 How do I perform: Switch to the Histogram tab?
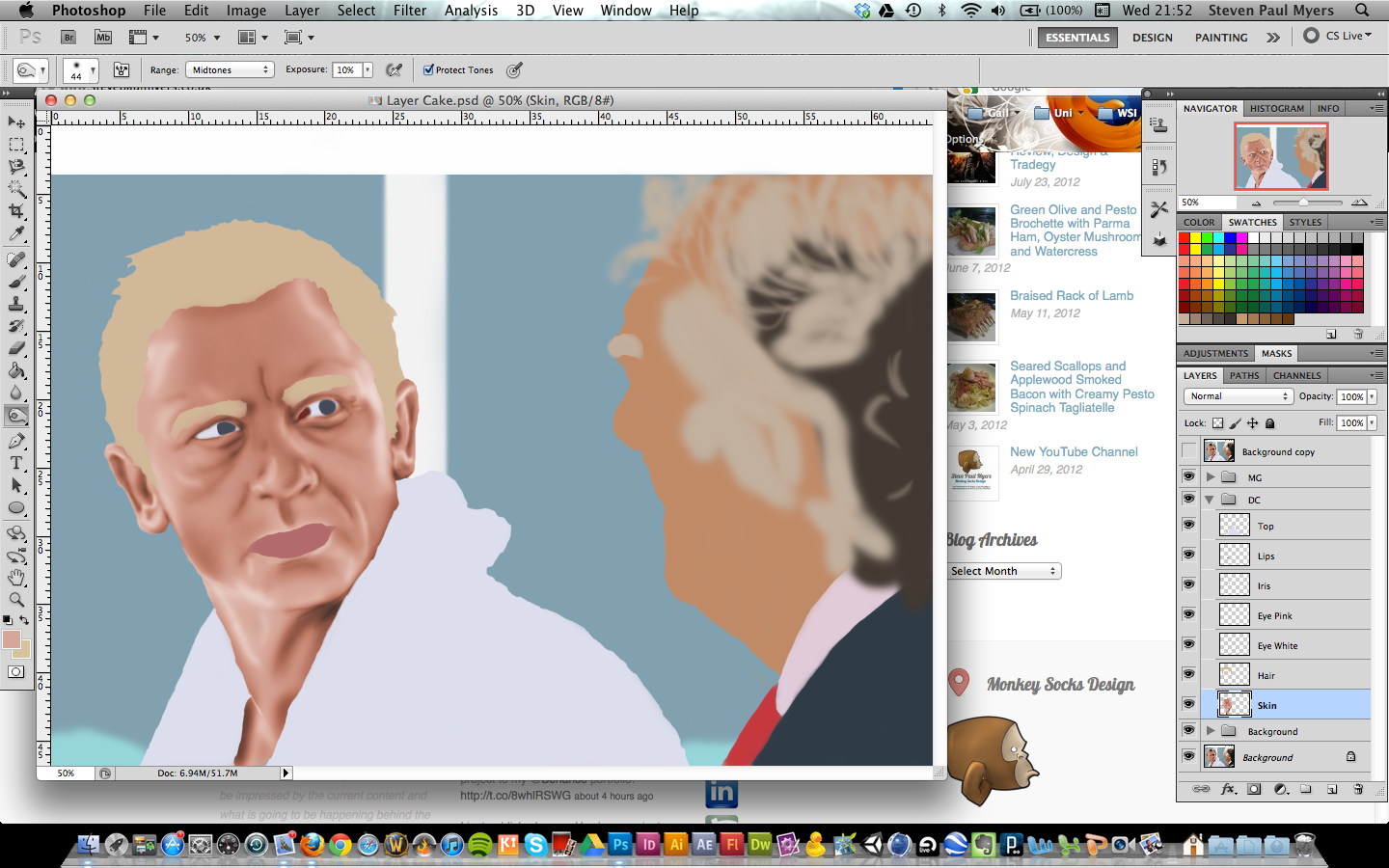(1276, 108)
